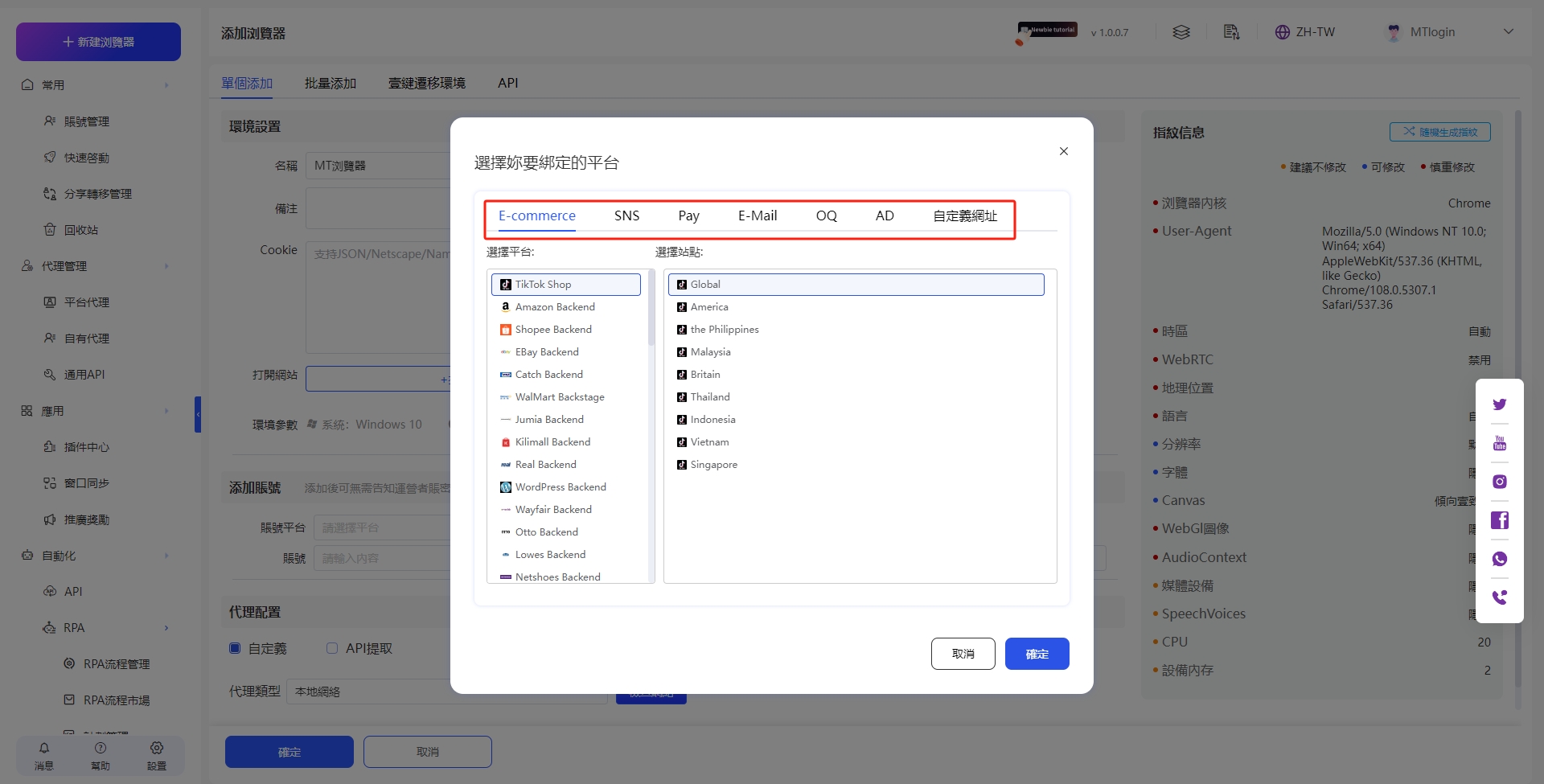Screen dimensions: 1544x784
Task: Select Amazon Backend from platform list
Action: (x=555, y=307)
